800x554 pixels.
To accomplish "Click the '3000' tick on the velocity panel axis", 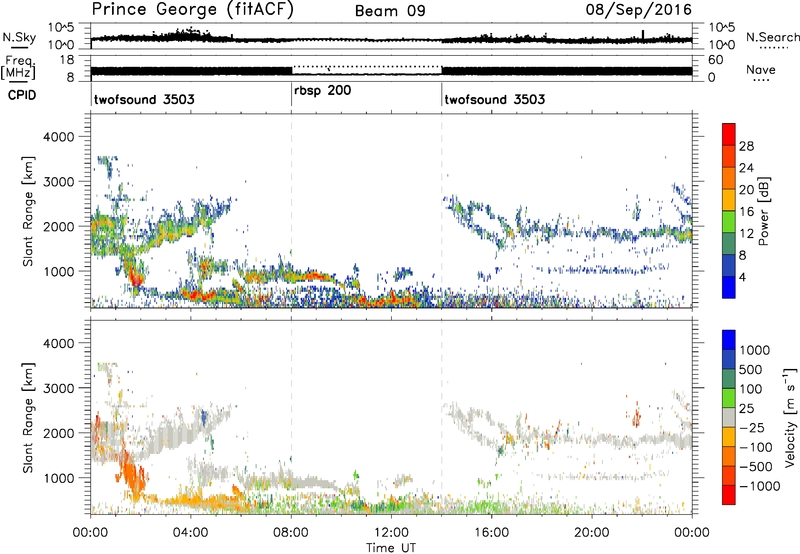I will (58, 388).
